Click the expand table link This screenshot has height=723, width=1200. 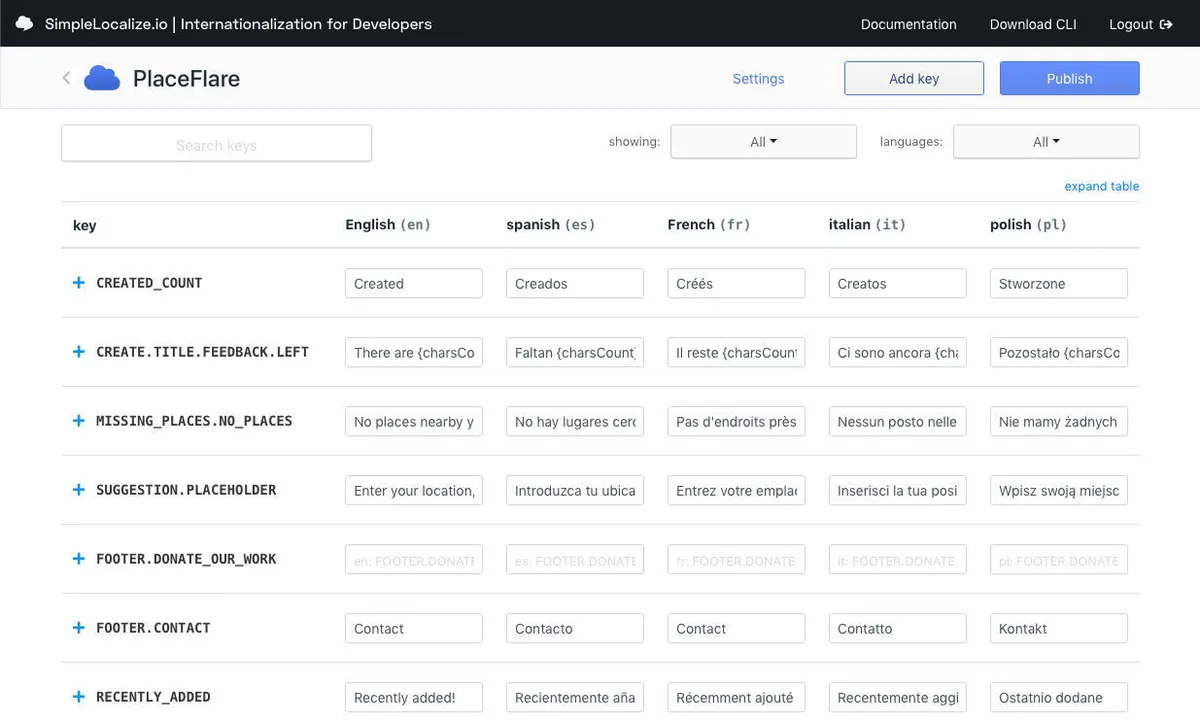[x=1101, y=186]
